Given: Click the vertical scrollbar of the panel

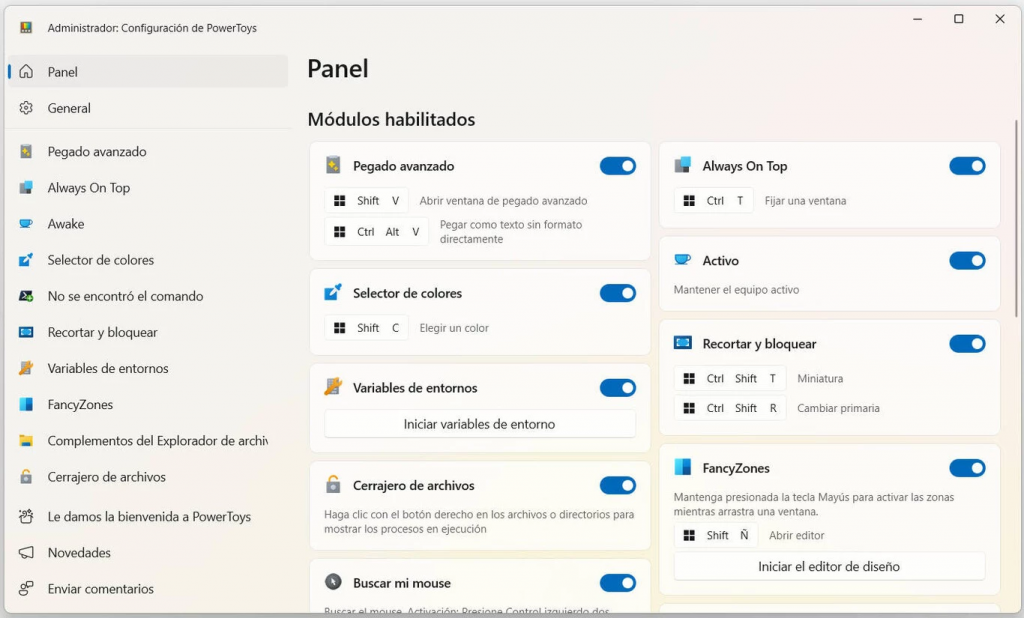Looking at the screenshot, I should click(1017, 220).
